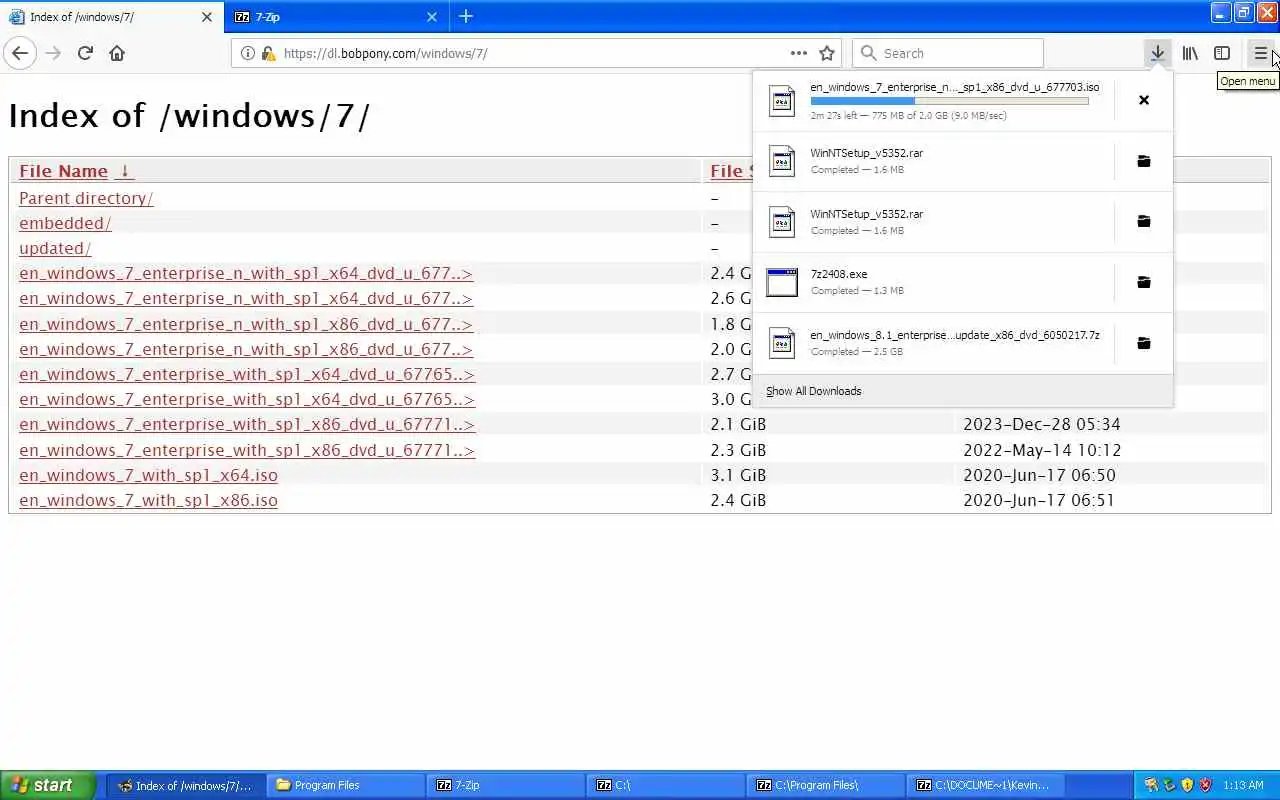Go to the Firefox home page
Viewport: 1280px width, 800px height.
point(117,53)
